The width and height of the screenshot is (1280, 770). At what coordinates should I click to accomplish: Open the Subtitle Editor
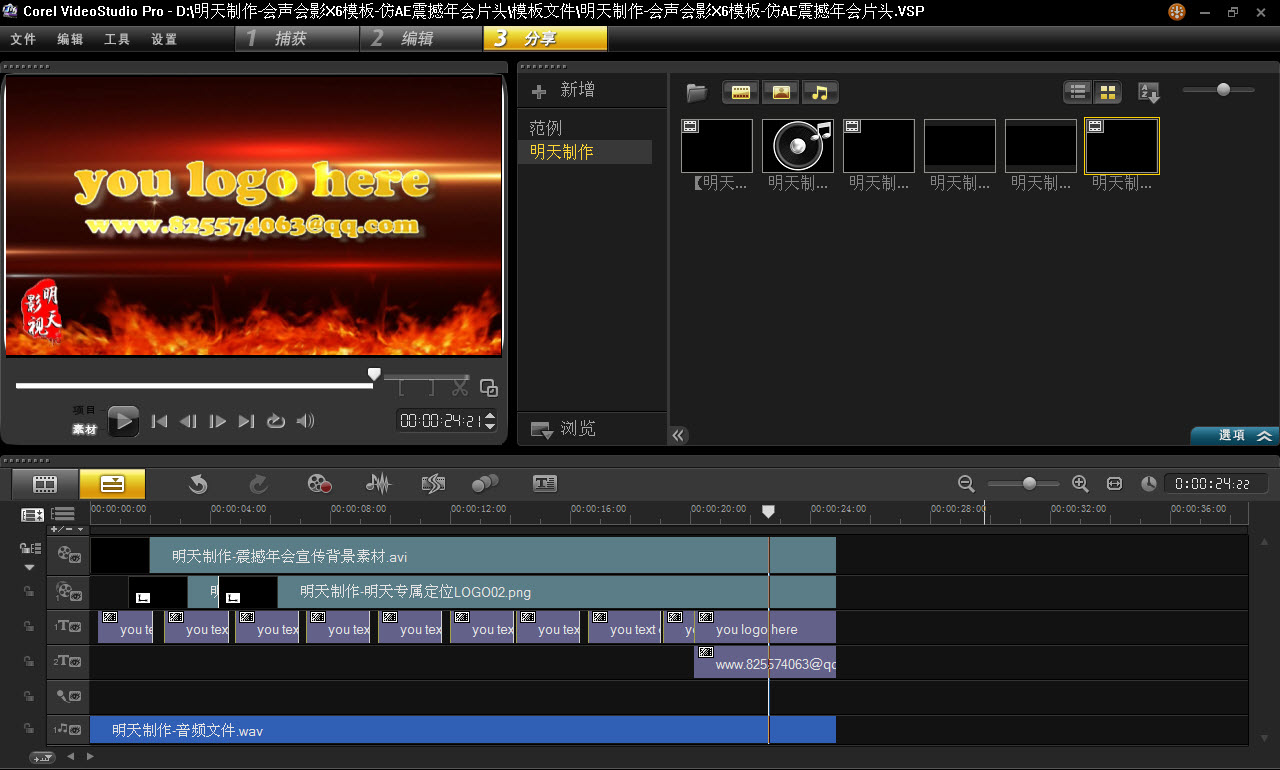(x=544, y=484)
